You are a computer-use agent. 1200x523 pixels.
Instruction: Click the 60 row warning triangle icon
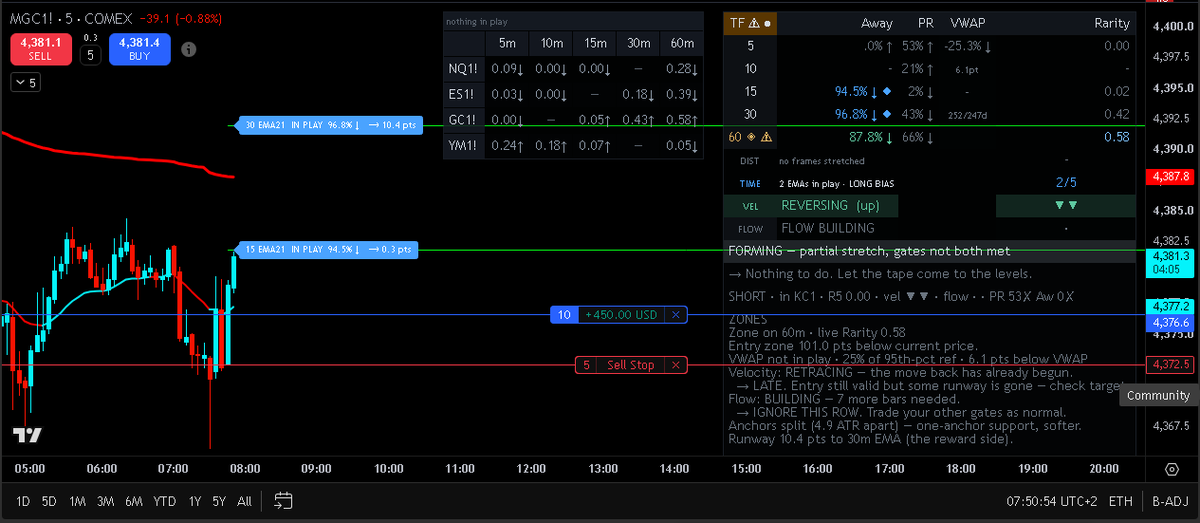(x=766, y=137)
